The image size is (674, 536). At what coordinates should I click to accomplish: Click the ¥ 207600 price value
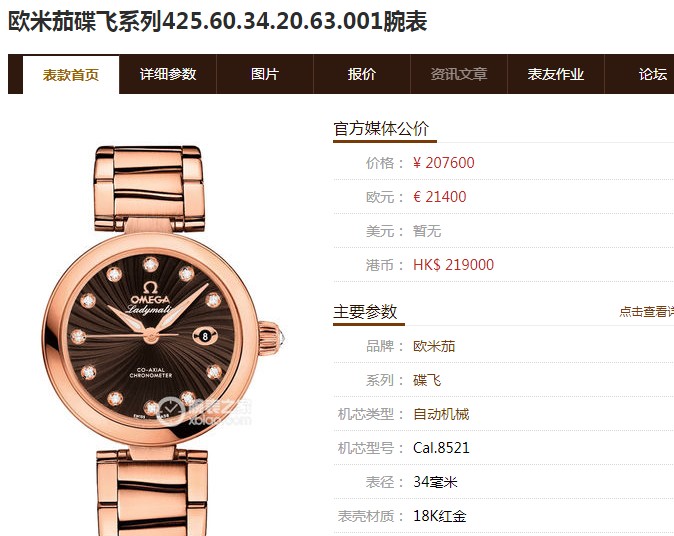444,163
